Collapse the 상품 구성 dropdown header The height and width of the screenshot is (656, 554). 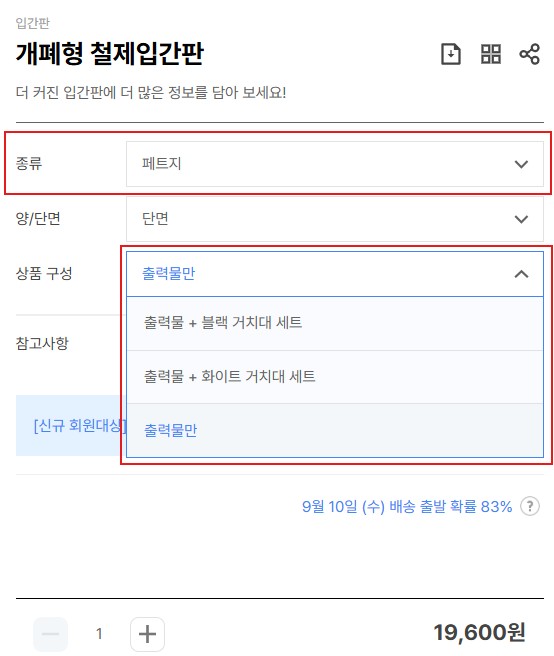pos(335,274)
